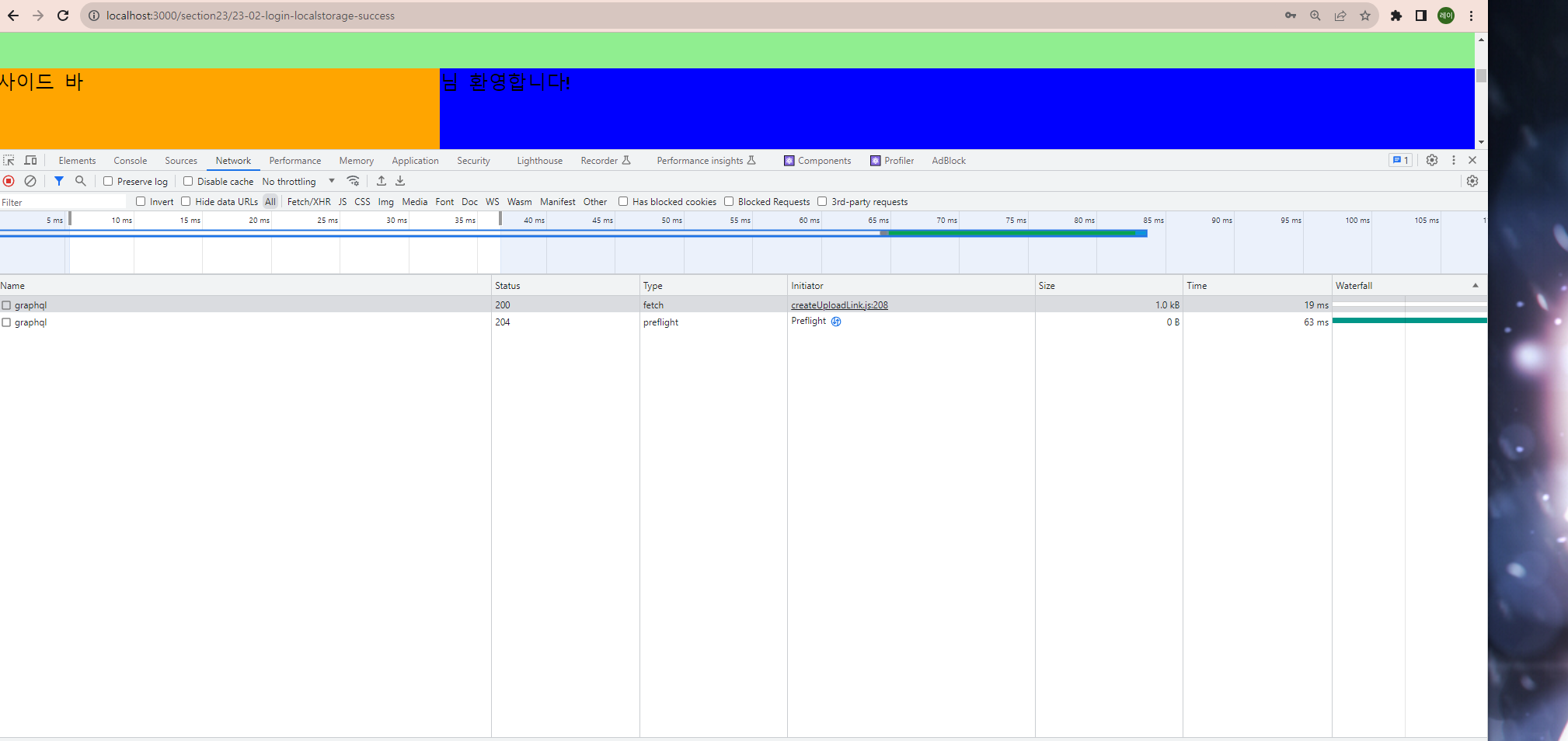Reload the page with the refresh icon
1568x741 pixels.
63,16
